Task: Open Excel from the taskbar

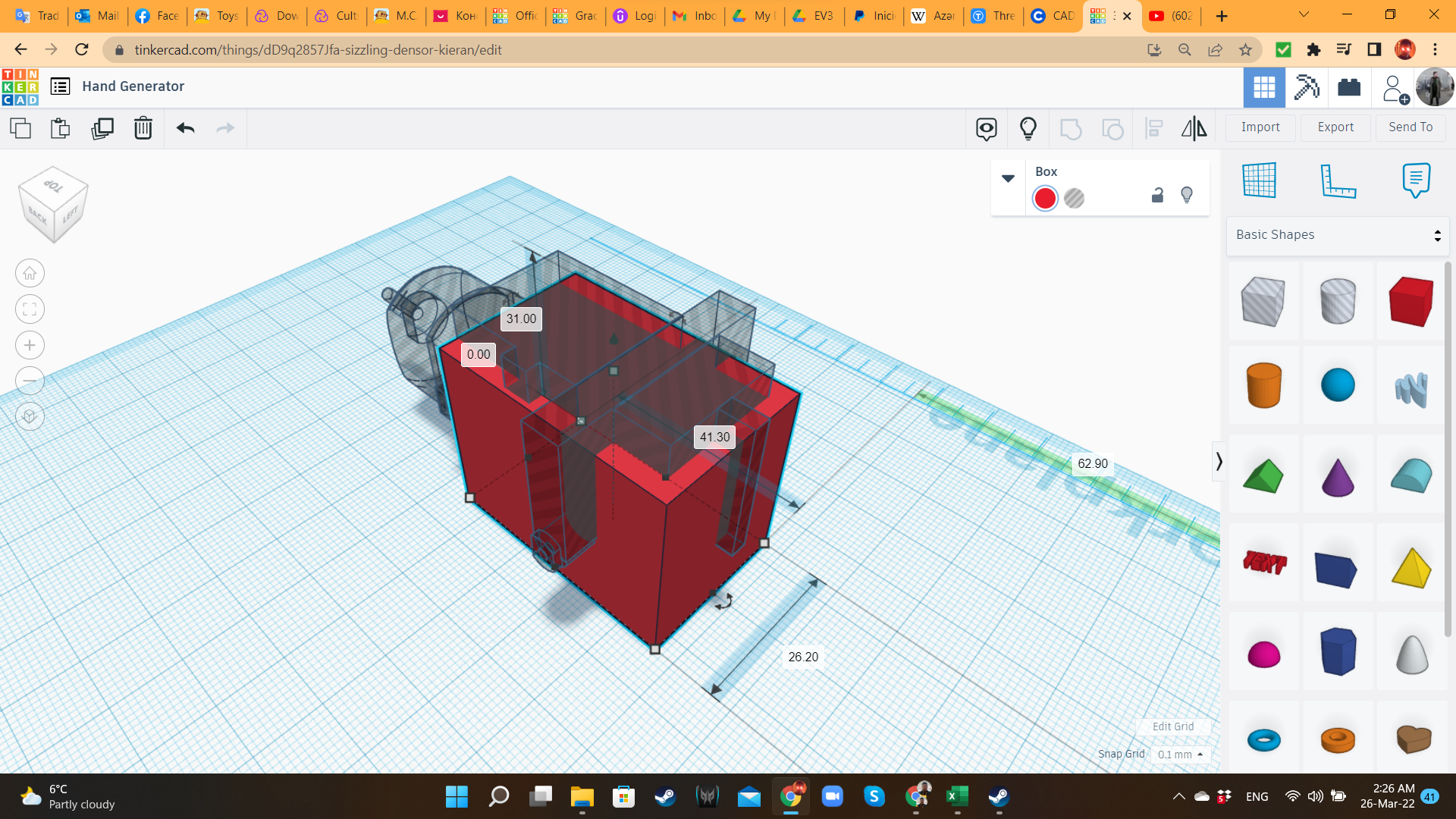Action: click(x=957, y=796)
